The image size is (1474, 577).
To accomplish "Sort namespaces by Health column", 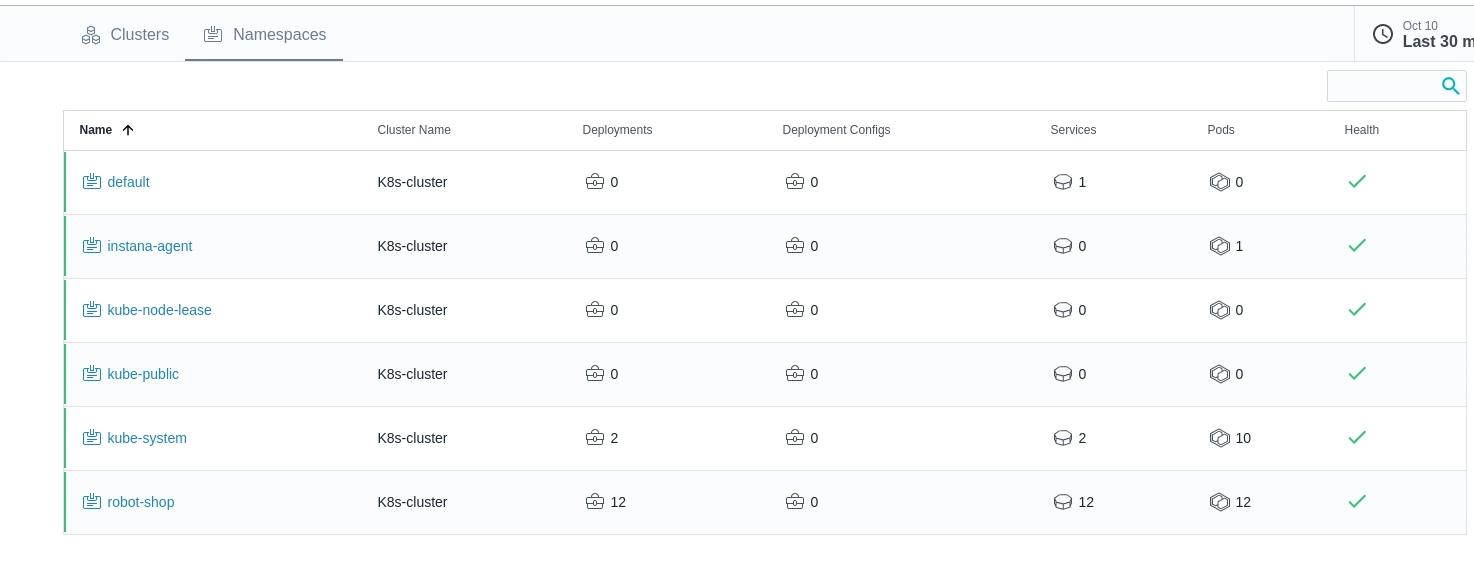I will (1361, 130).
